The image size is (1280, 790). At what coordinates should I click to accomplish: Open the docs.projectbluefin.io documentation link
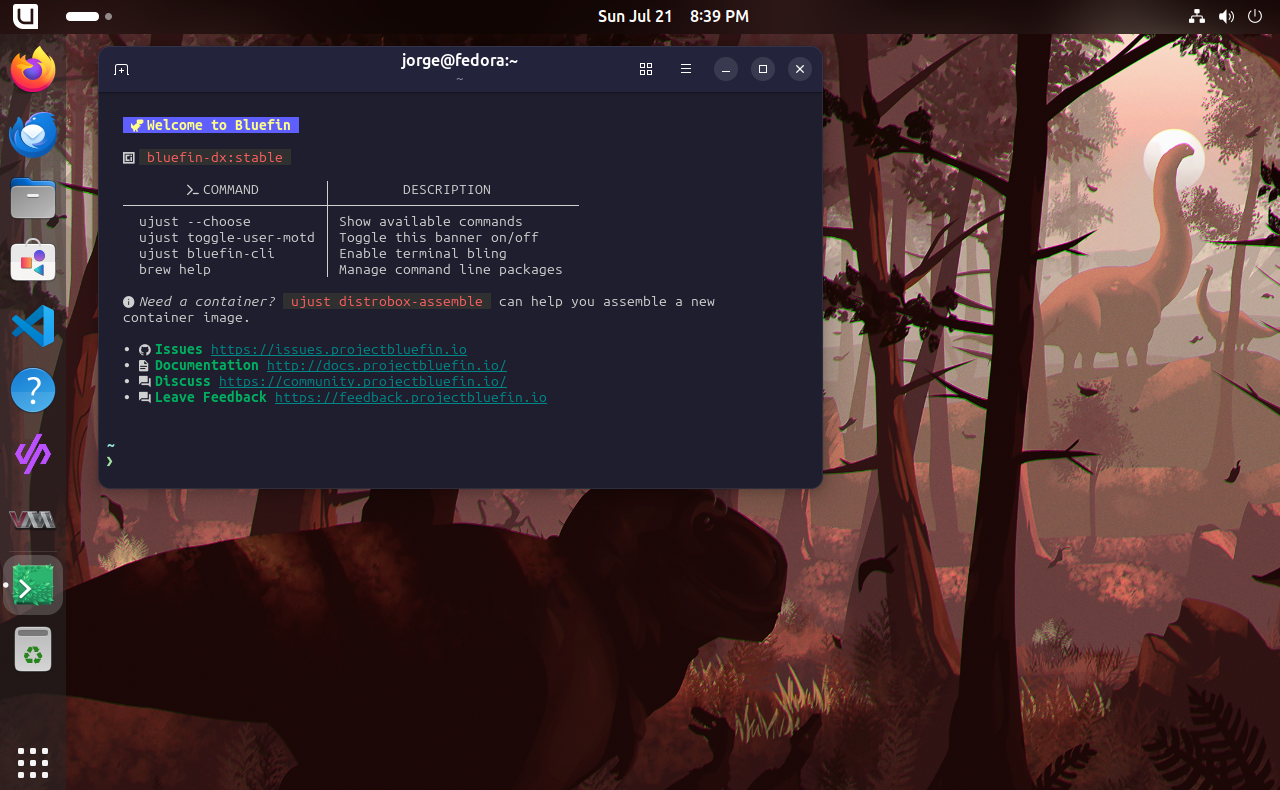pos(386,365)
